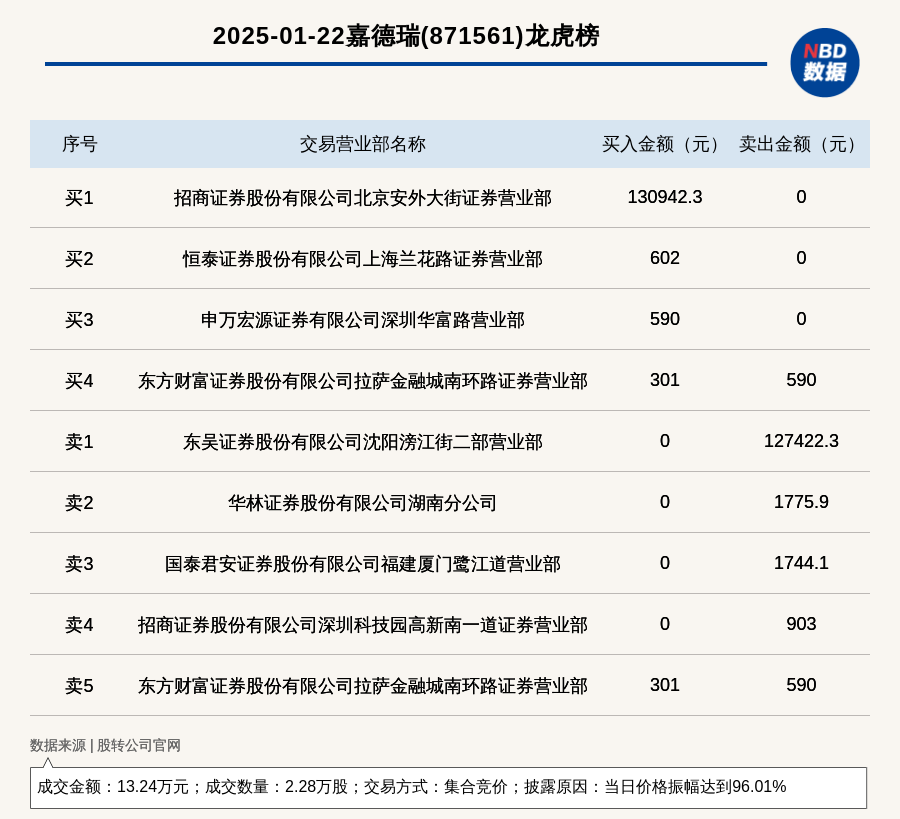Screen dimensions: 900x819
Task: Select sell amount 127422.3
Action: 801,441
